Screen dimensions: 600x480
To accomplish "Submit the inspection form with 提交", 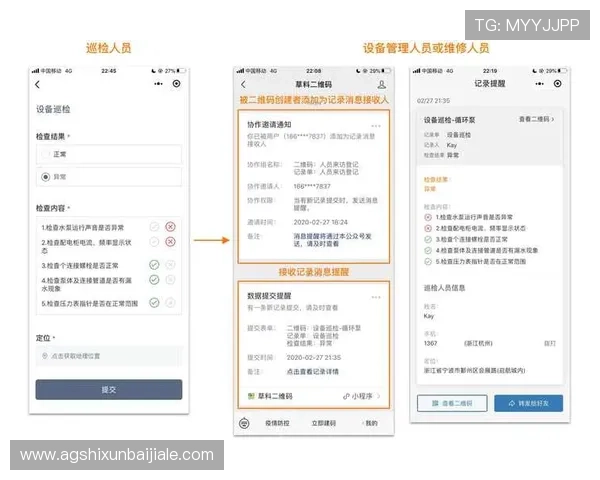I will tap(109, 390).
